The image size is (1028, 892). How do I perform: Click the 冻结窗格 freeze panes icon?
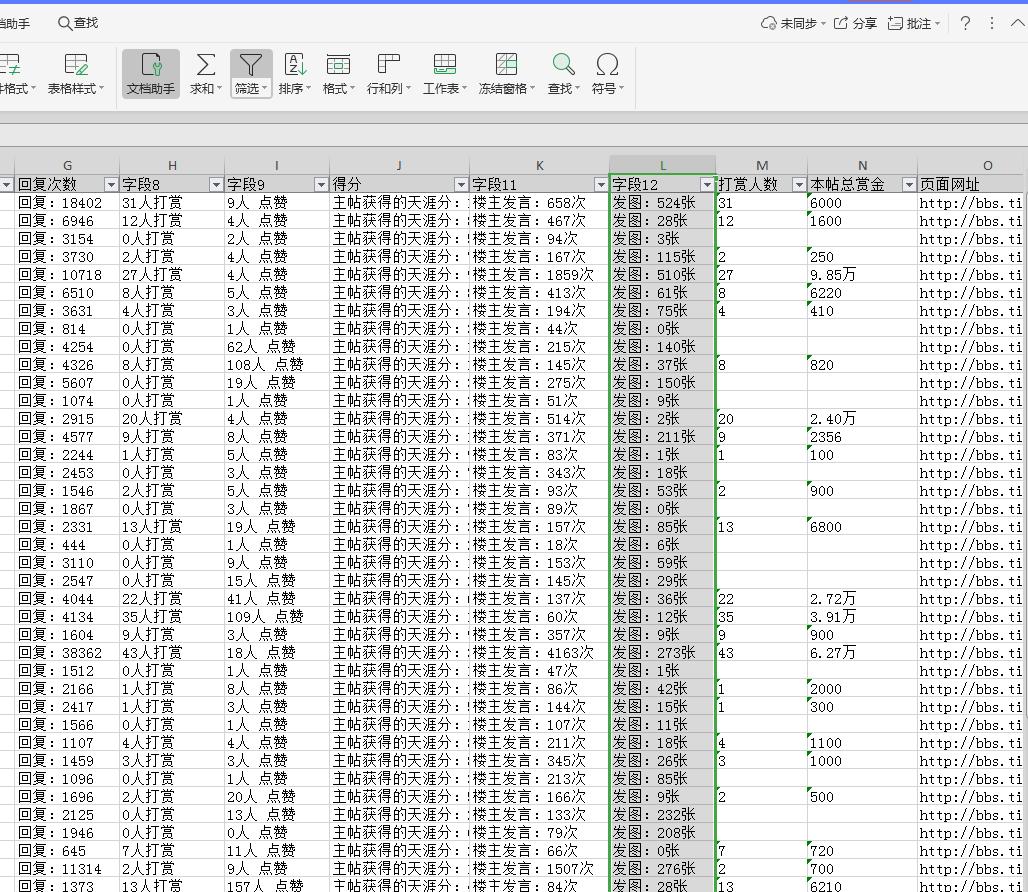pos(506,66)
